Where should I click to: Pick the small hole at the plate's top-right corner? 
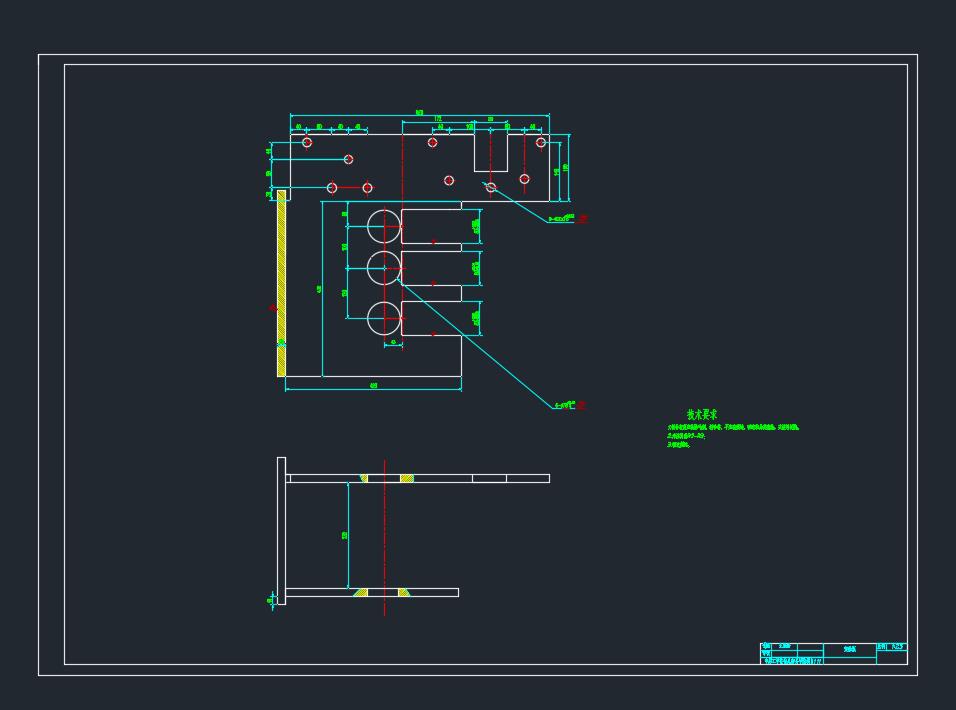(x=541, y=142)
